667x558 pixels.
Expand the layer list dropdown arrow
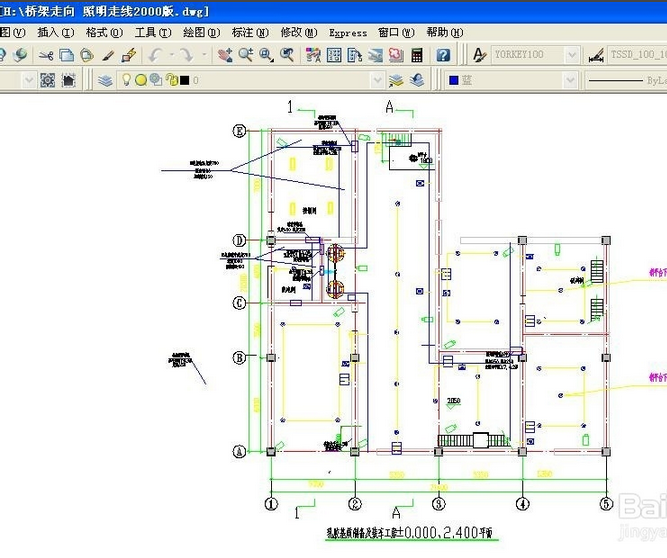point(377,80)
